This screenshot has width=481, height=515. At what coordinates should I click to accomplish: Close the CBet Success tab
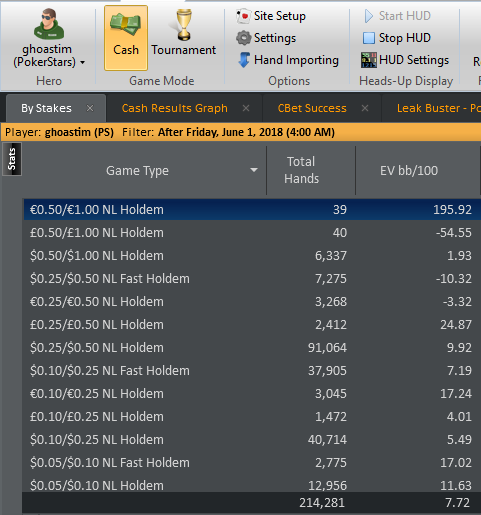365,108
